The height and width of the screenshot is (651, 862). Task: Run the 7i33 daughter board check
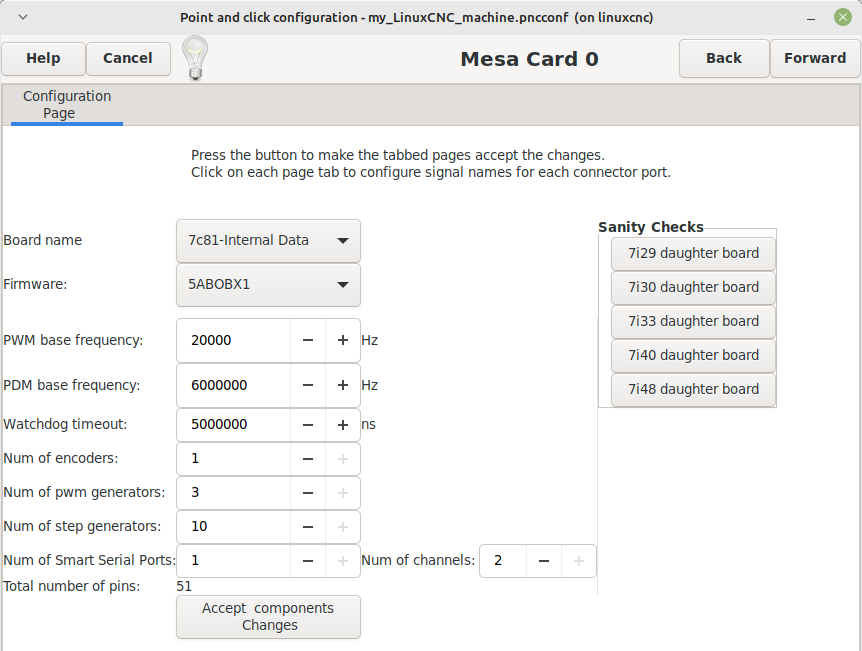click(x=693, y=322)
